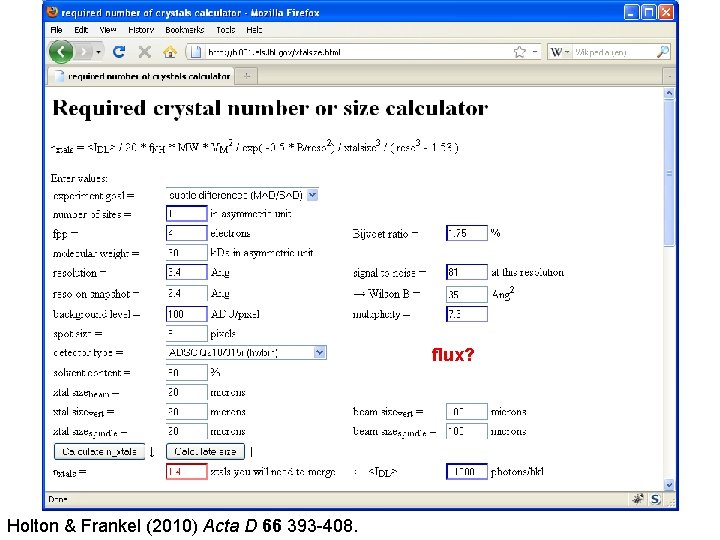This screenshot has width=720, height=540.
Task: Click the signal to noise input field
Action: [x=467, y=272]
